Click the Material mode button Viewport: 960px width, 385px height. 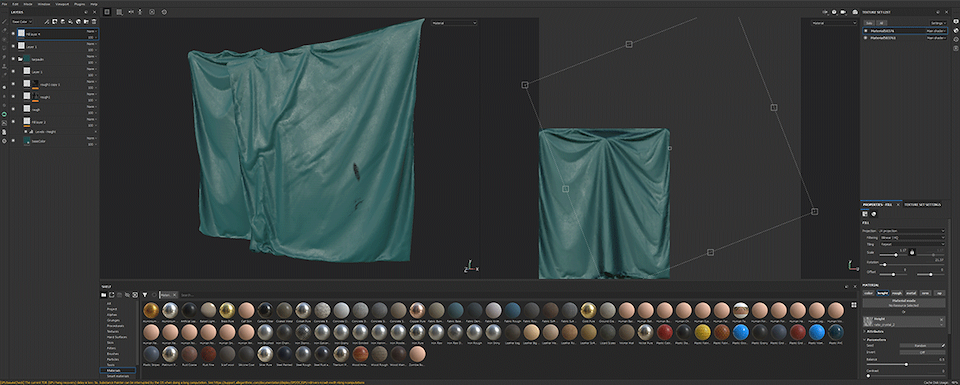[x=904, y=302]
